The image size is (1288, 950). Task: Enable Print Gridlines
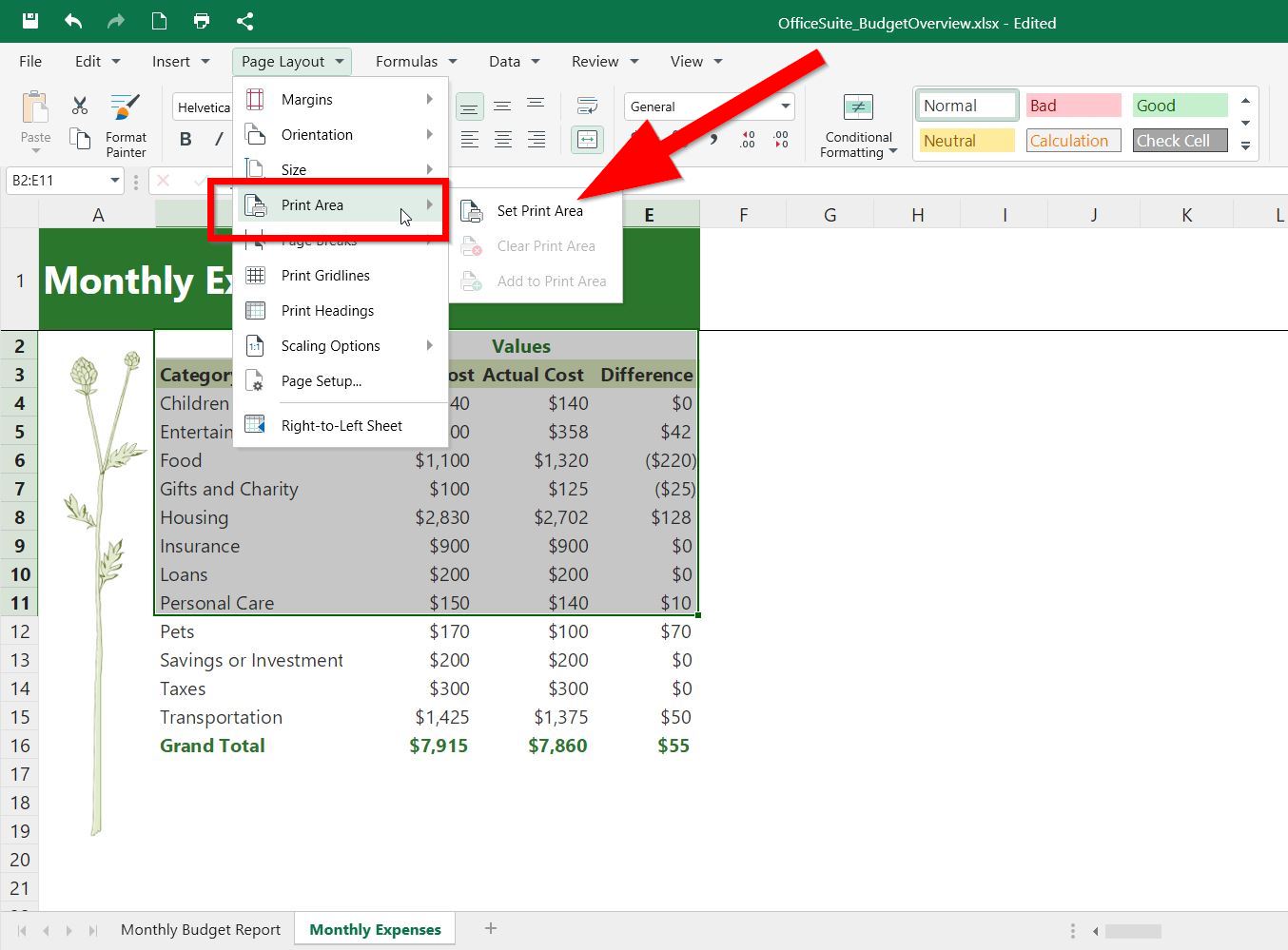click(x=324, y=275)
